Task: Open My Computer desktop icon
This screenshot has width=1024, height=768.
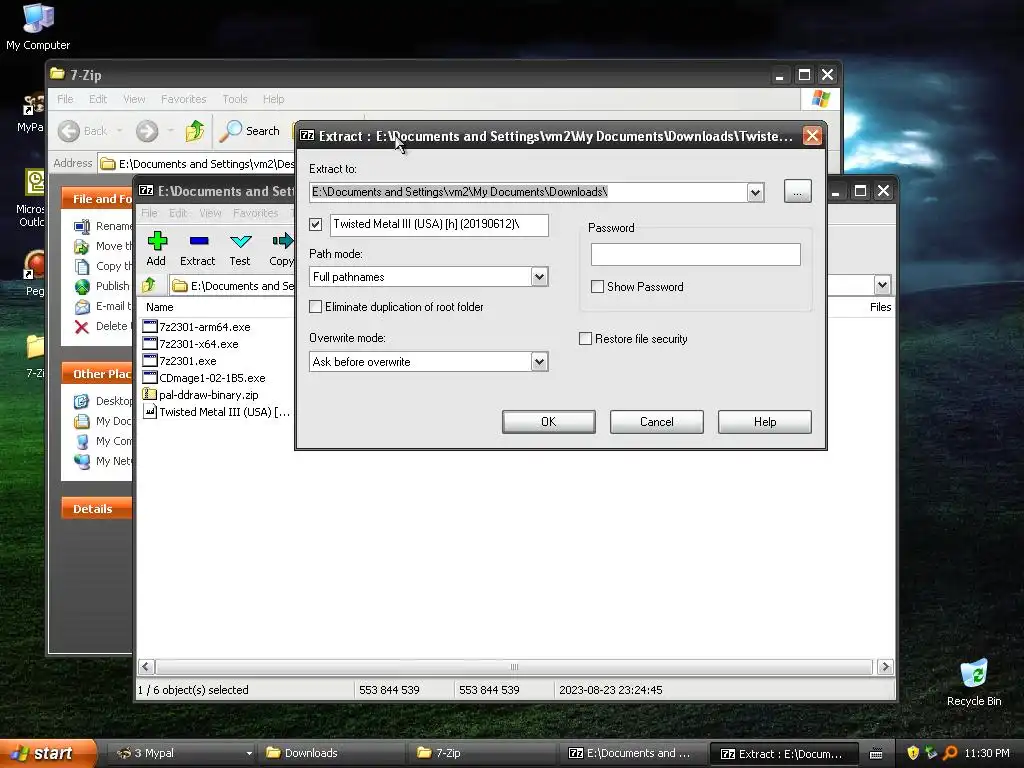Action: pyautogui.click(x=38, y=18)
